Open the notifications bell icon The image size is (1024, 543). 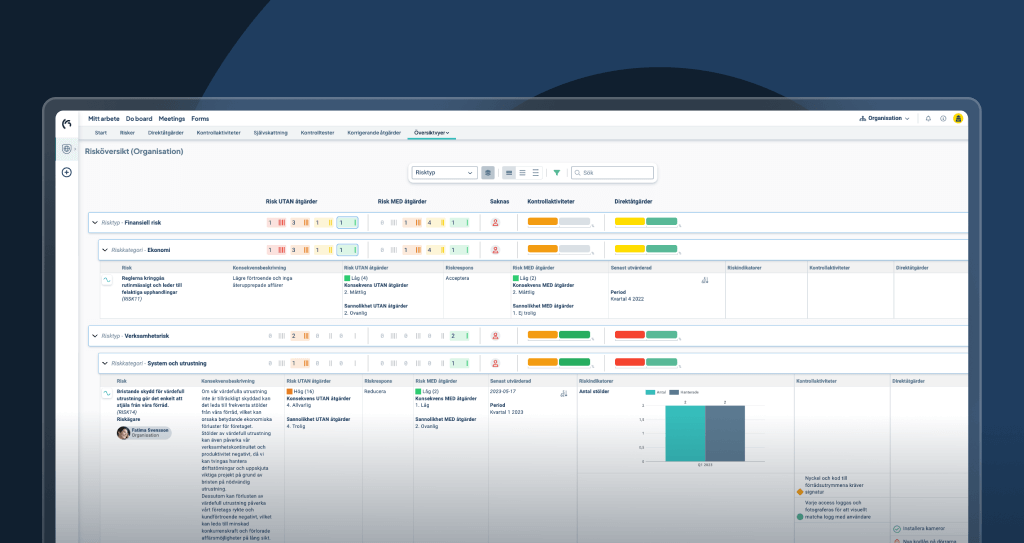click(x=928, y=118)
